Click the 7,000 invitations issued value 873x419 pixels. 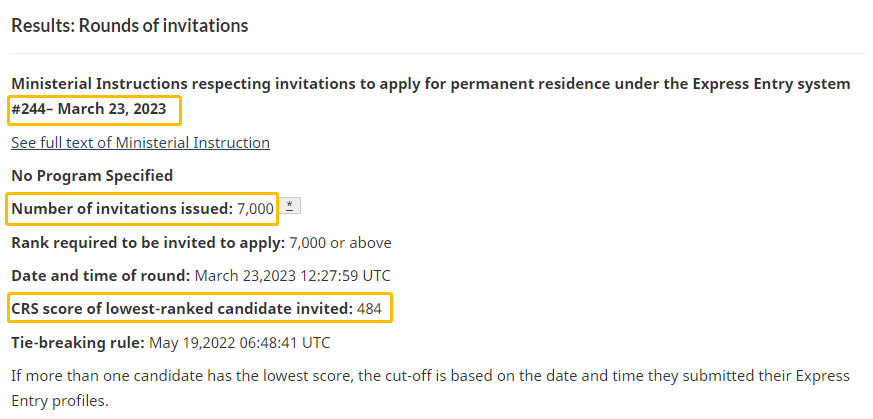(x=255, y=209)
